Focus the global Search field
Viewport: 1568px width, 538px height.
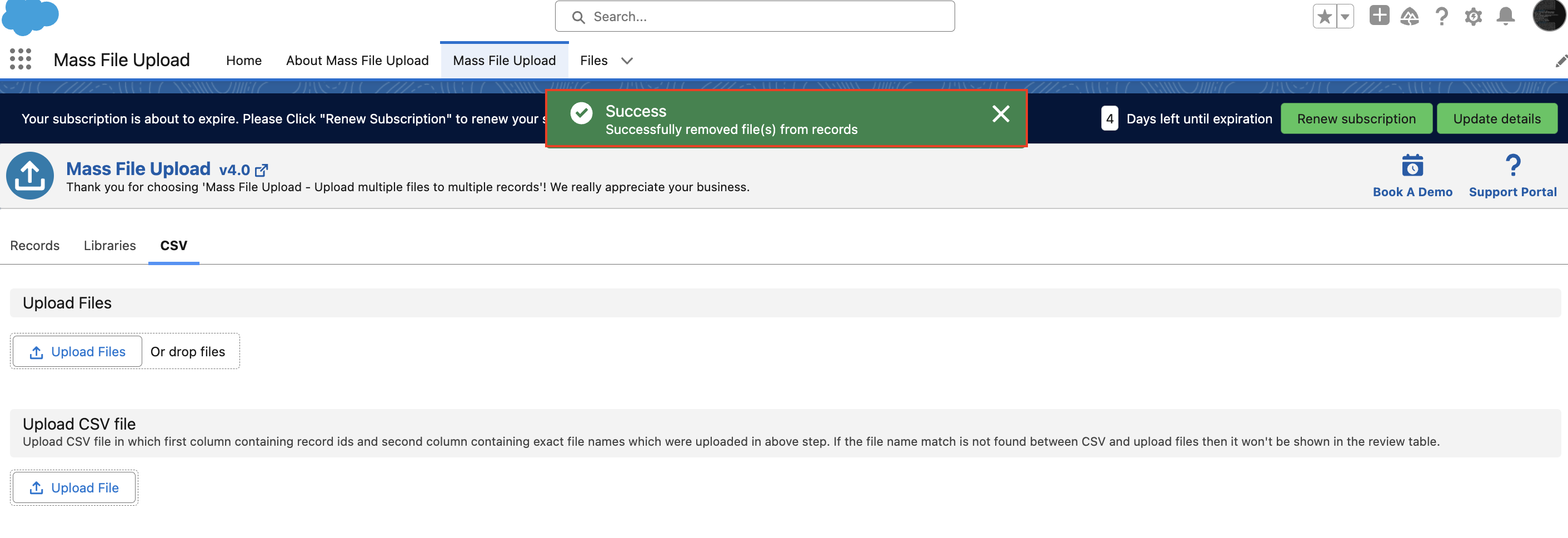tap(755, 17)
